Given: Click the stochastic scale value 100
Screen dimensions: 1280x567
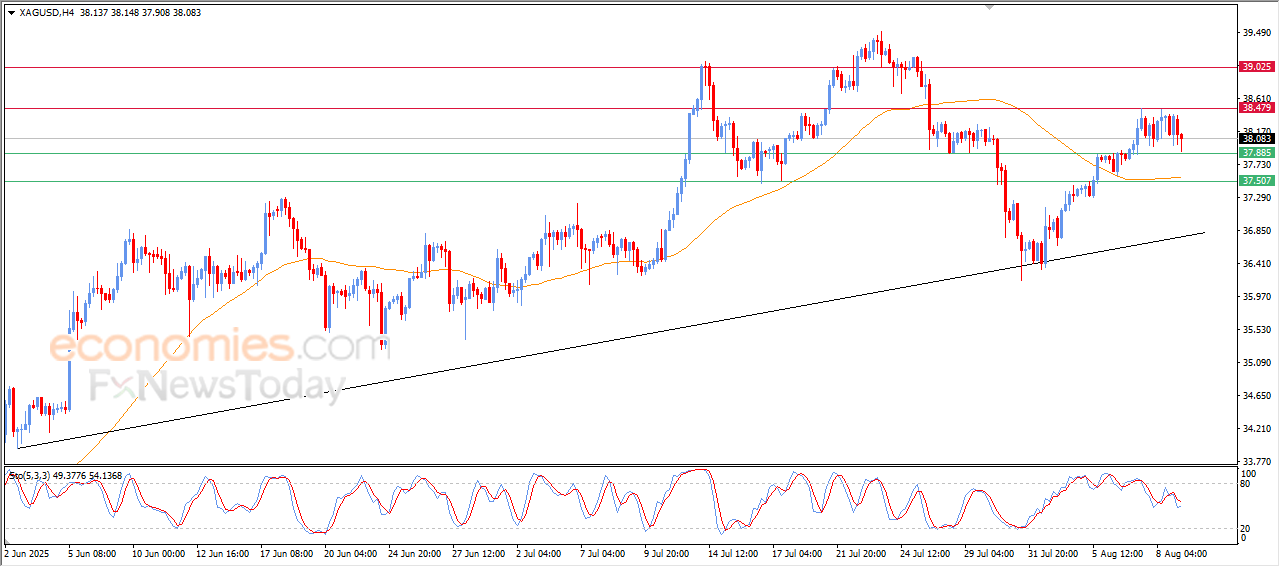Looking at the screenshot, I should [x=1249, y=472].
